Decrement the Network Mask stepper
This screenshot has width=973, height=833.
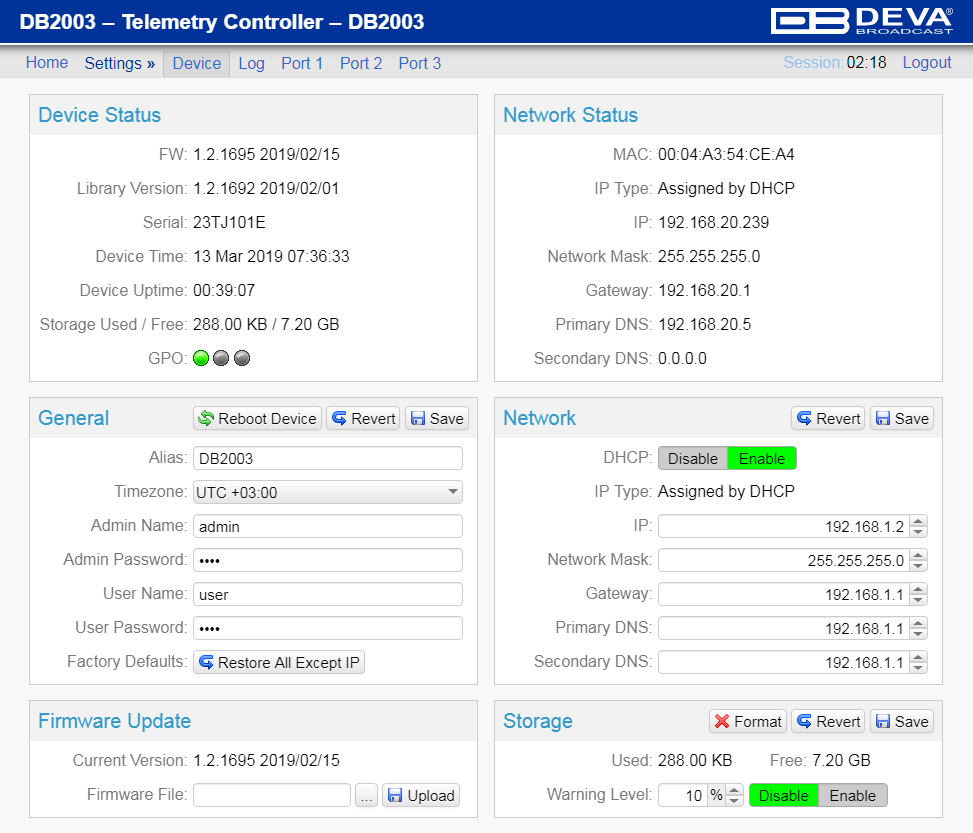point(918,566)
